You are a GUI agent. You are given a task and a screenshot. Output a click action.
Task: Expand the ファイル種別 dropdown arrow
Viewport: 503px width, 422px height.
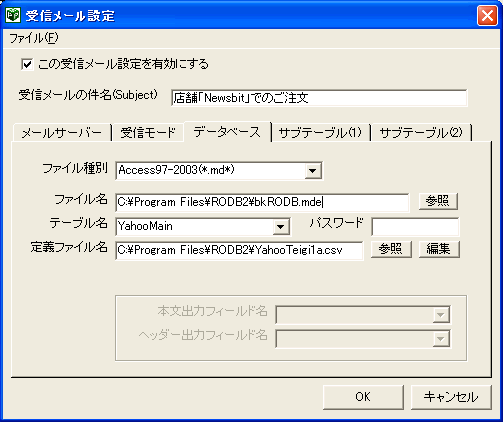(313, 171)
